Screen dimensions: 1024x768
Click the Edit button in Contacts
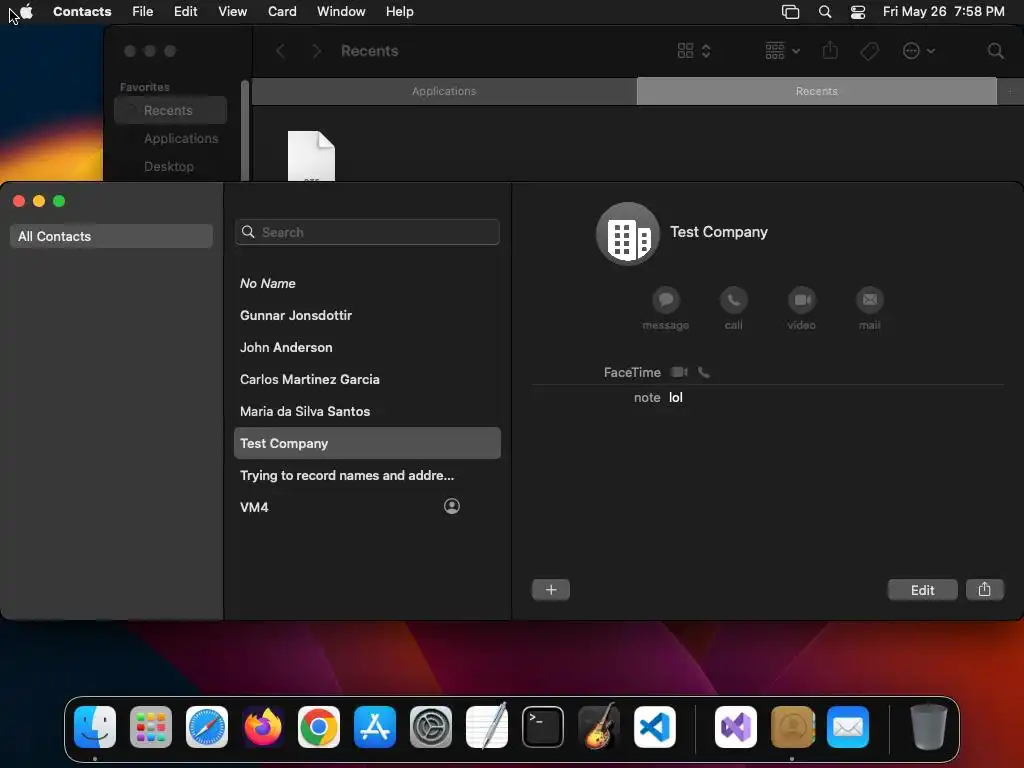tap(922, 590)
